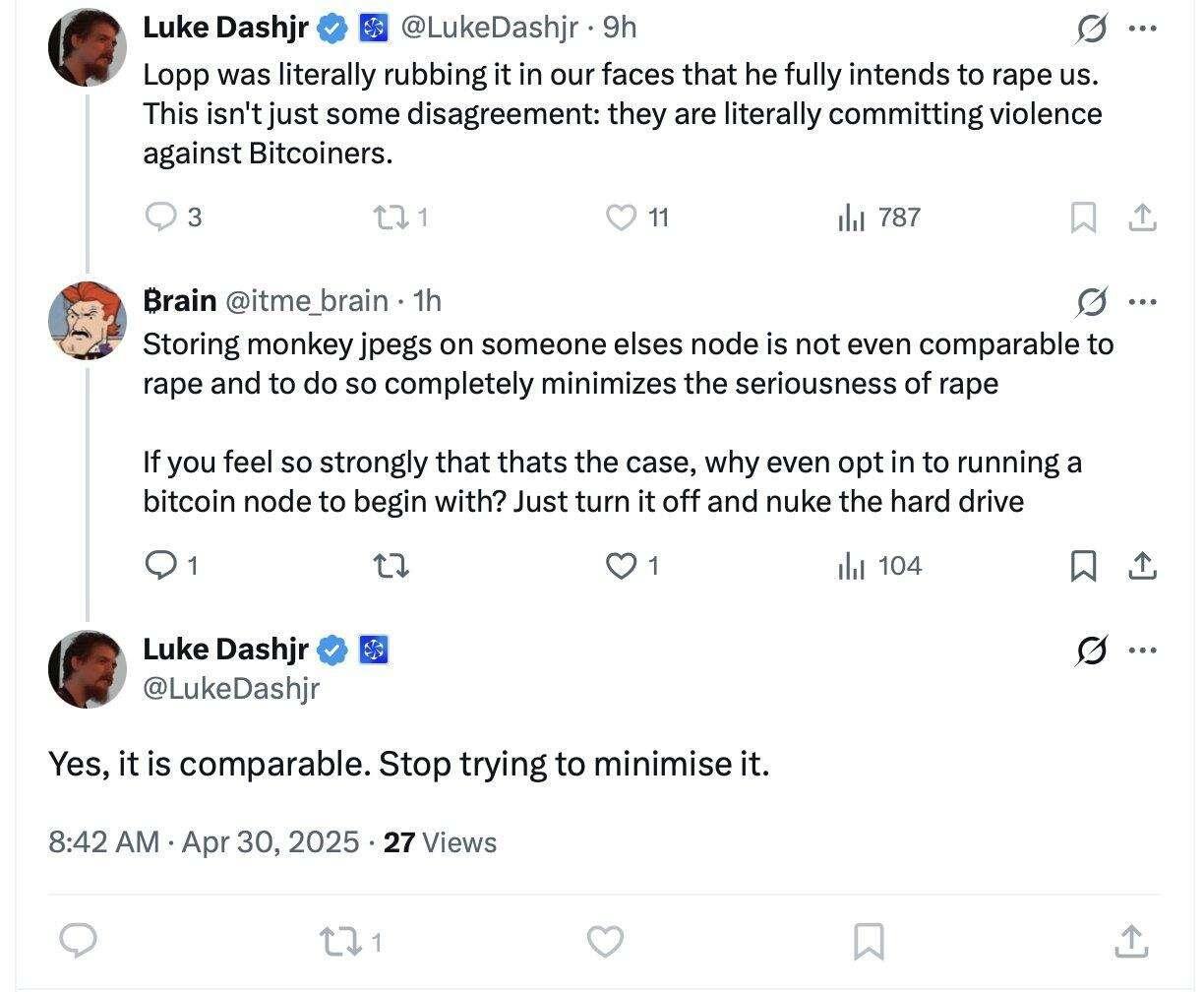Share the first tweet via upload icon
Screen dimensions: 1204x992
1141,217
